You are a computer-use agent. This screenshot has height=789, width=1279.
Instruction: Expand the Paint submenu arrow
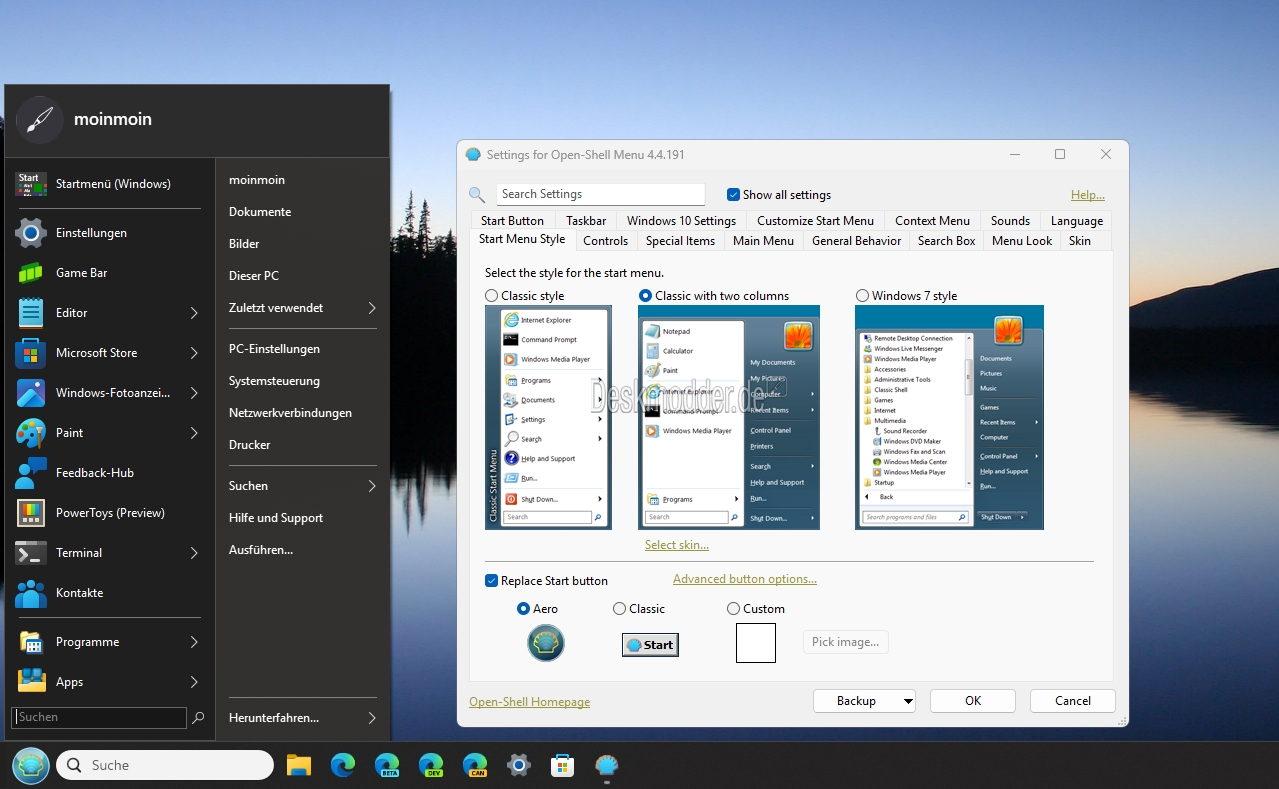tap(194, 433)
